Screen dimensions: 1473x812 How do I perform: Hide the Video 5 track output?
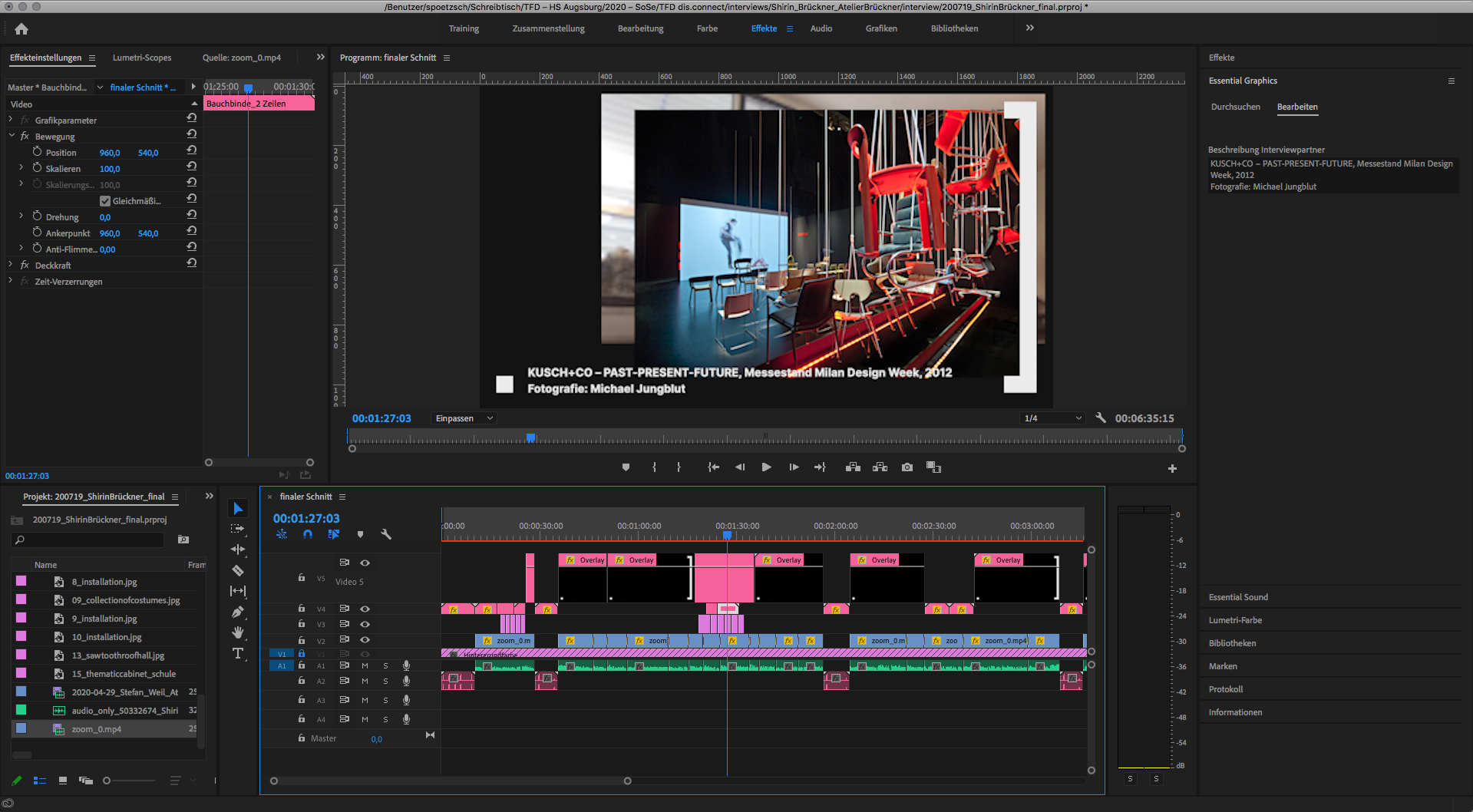click(x=365, y=563)
